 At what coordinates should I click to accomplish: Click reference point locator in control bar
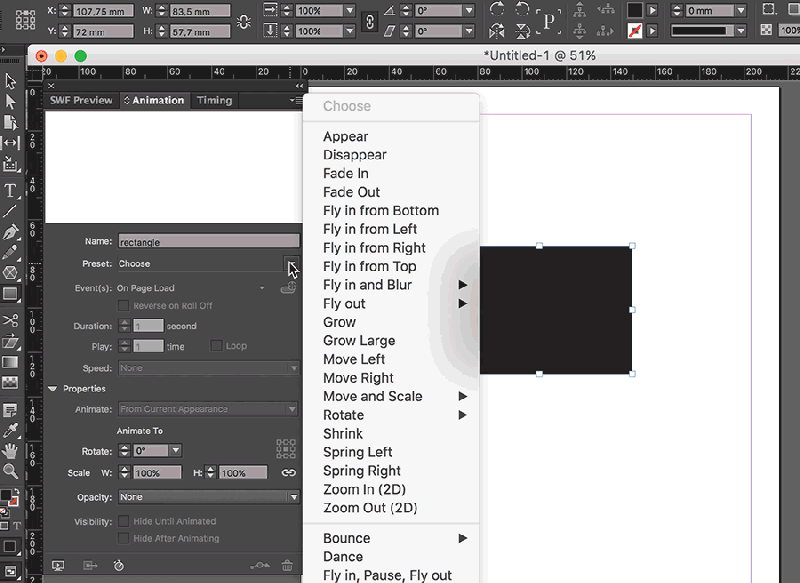25,20
